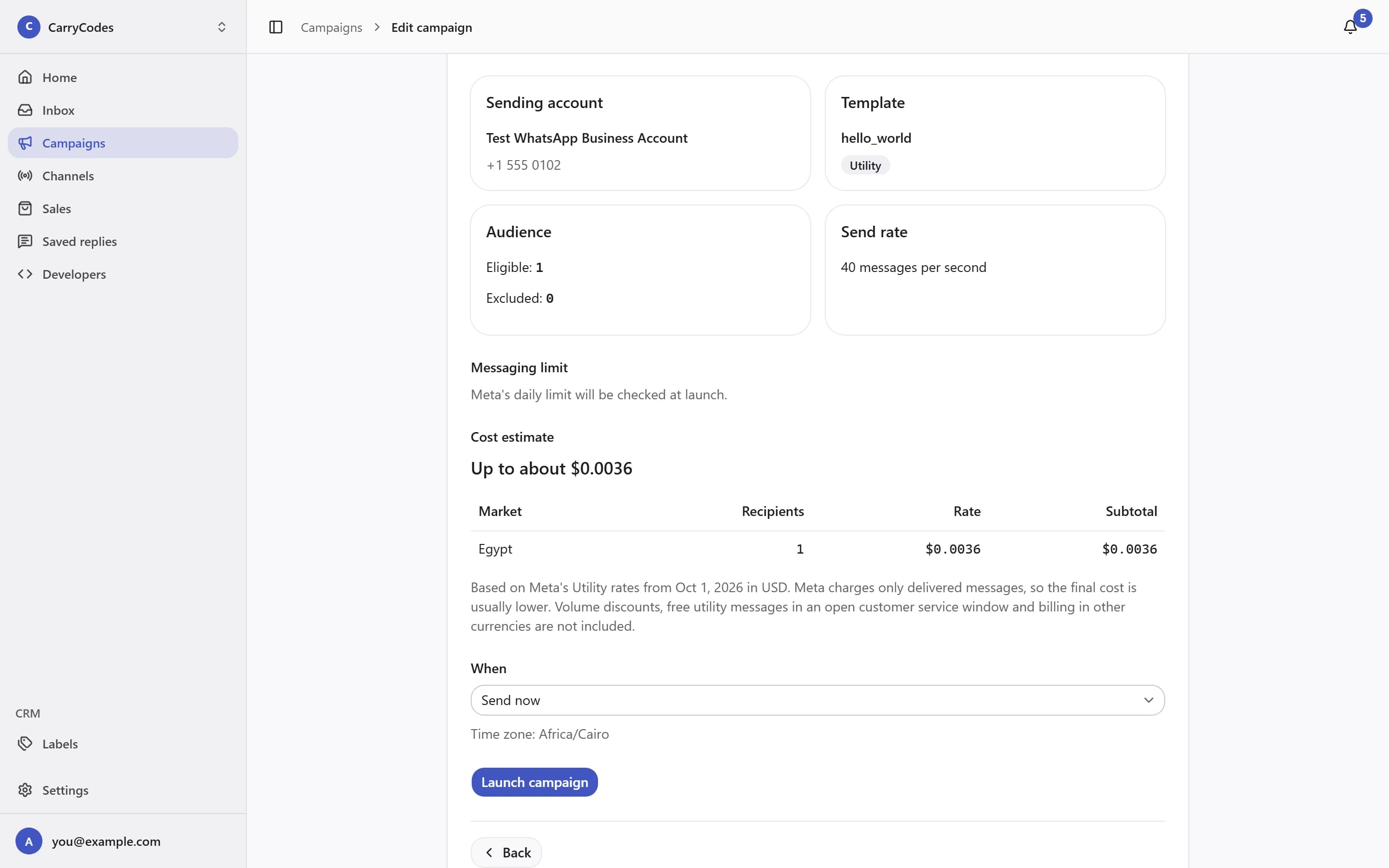Open the Home sidebar icon

(25, 77)
